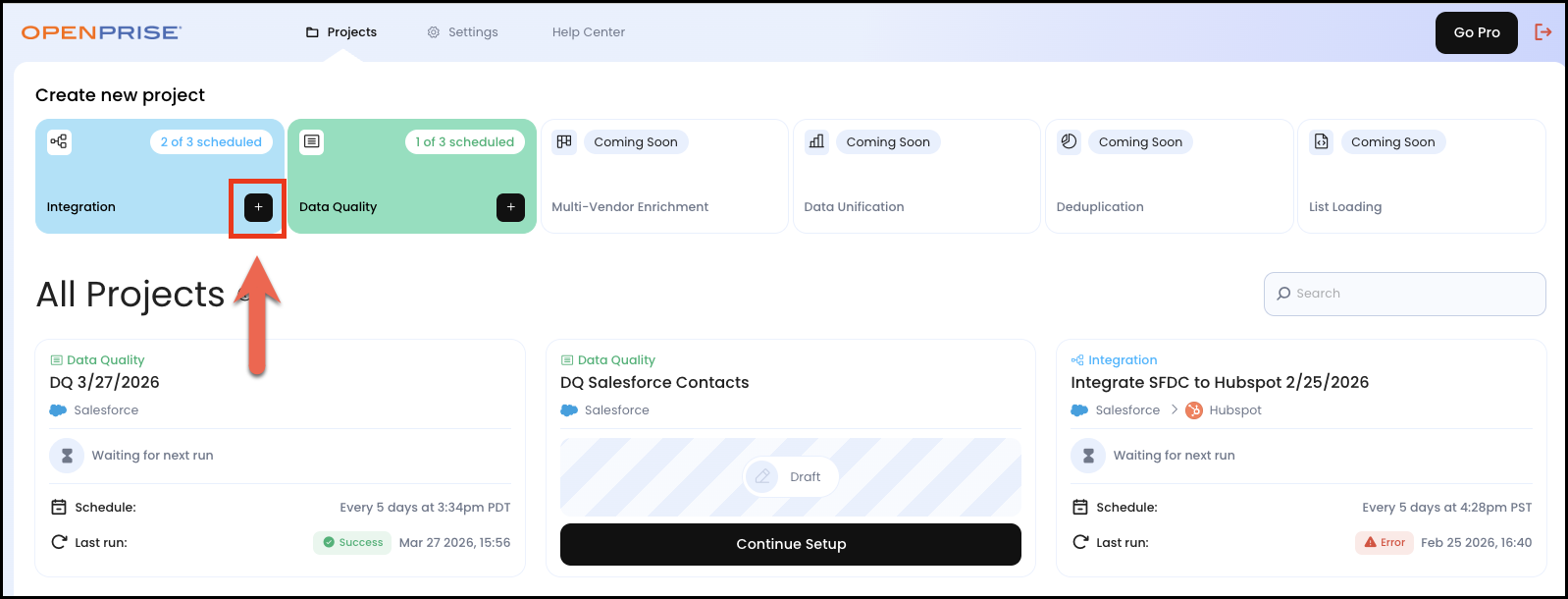Click the logout icon beside Go Pro
Screen dimensions: 1568x599
pyautogui.click(x=1543, y=32)
